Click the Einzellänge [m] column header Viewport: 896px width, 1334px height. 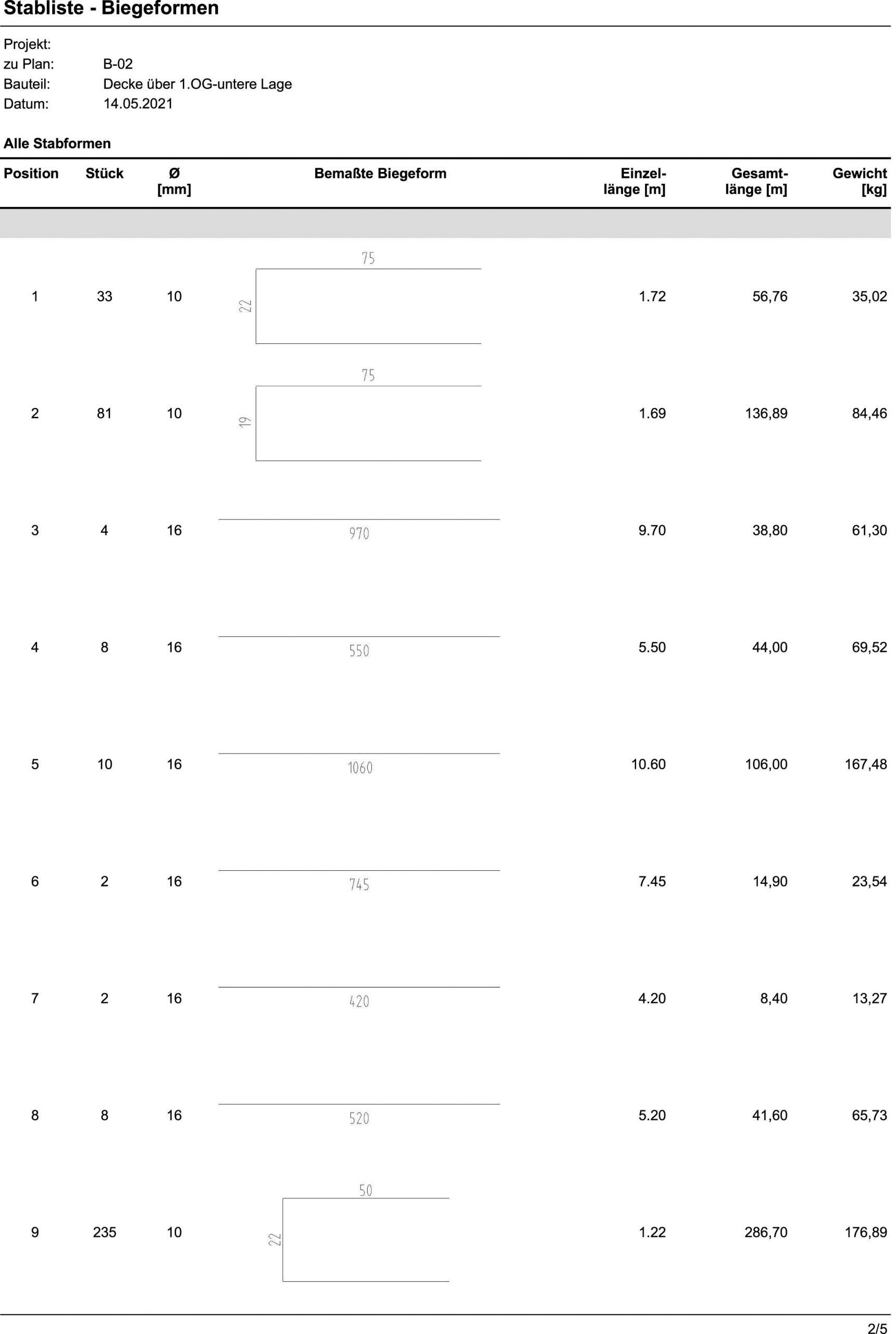tap(635, 181)
